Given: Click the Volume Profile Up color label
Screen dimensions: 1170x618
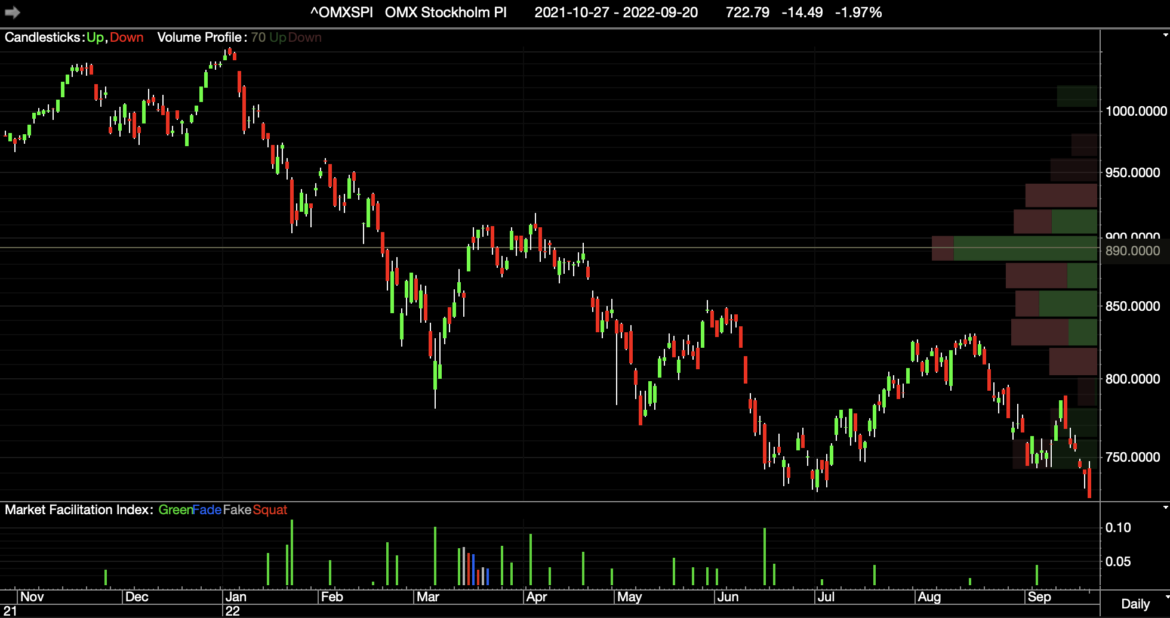Looking at the screenshot, I should point(279,37).
